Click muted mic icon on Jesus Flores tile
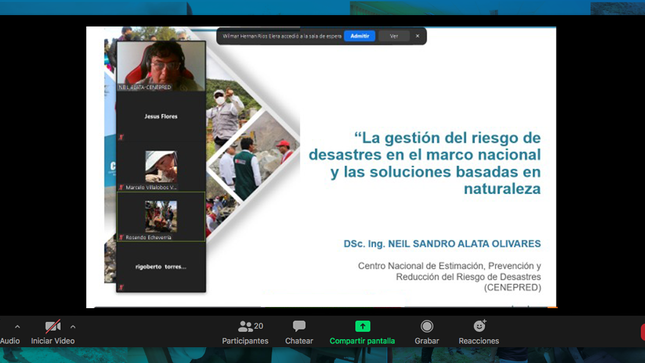Viewport: 645px width, 363px height. tap(121, 137)
